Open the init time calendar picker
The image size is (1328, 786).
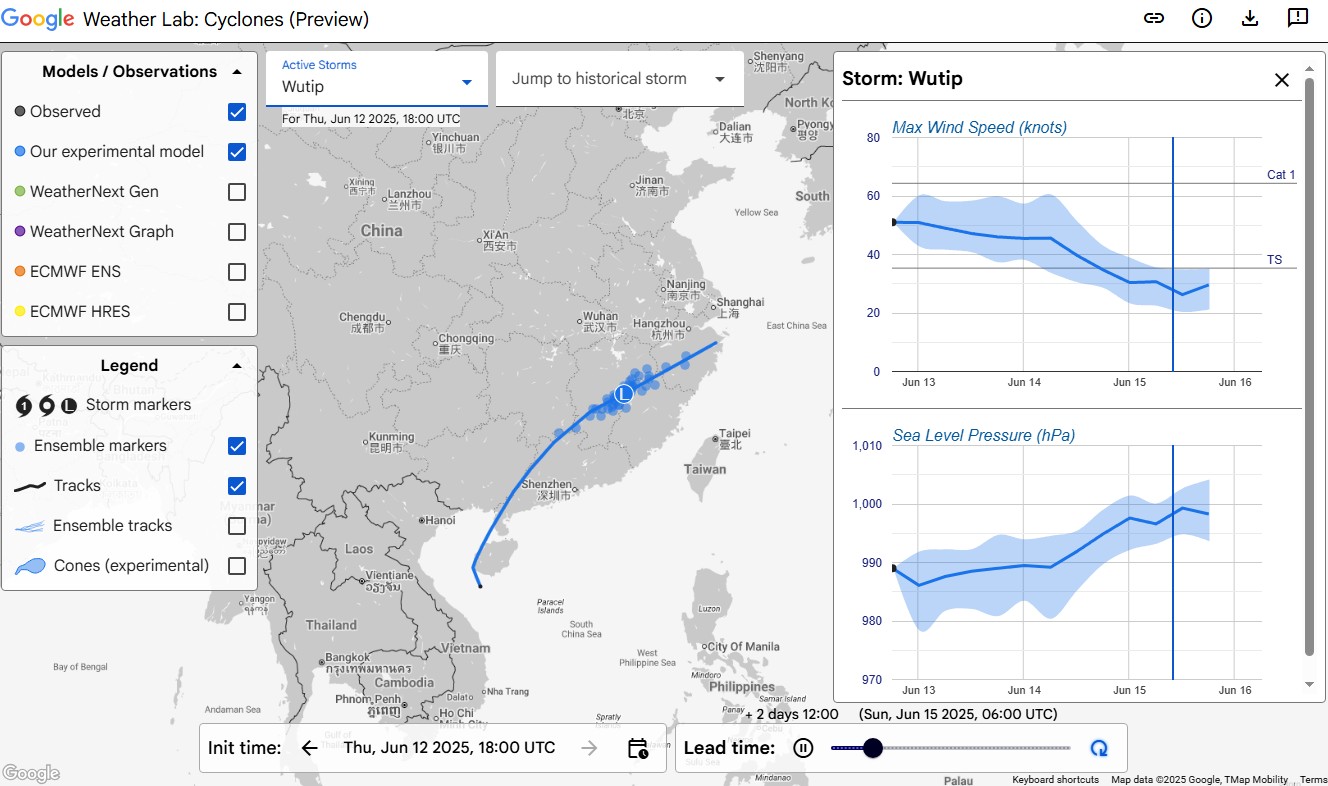(638, 748)
